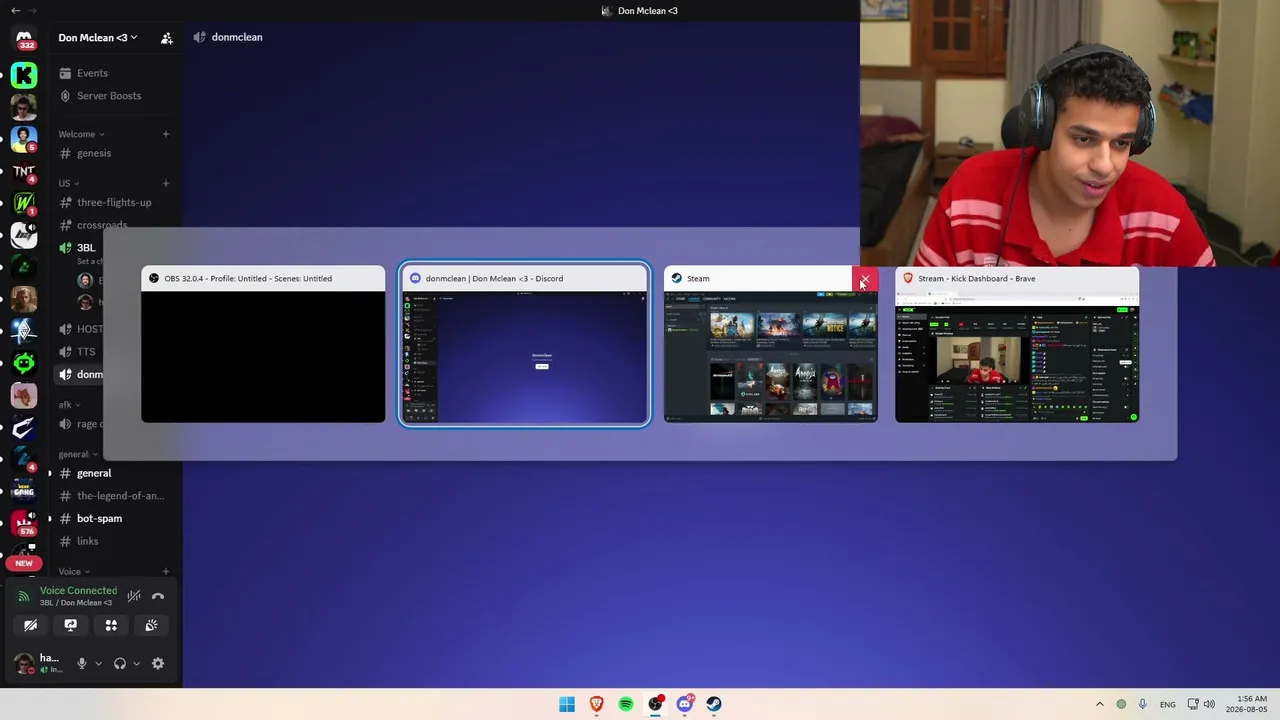Open the BEAR GANG server icon
The height and width of the screenshot is (720, 1280).
point(24,490)
